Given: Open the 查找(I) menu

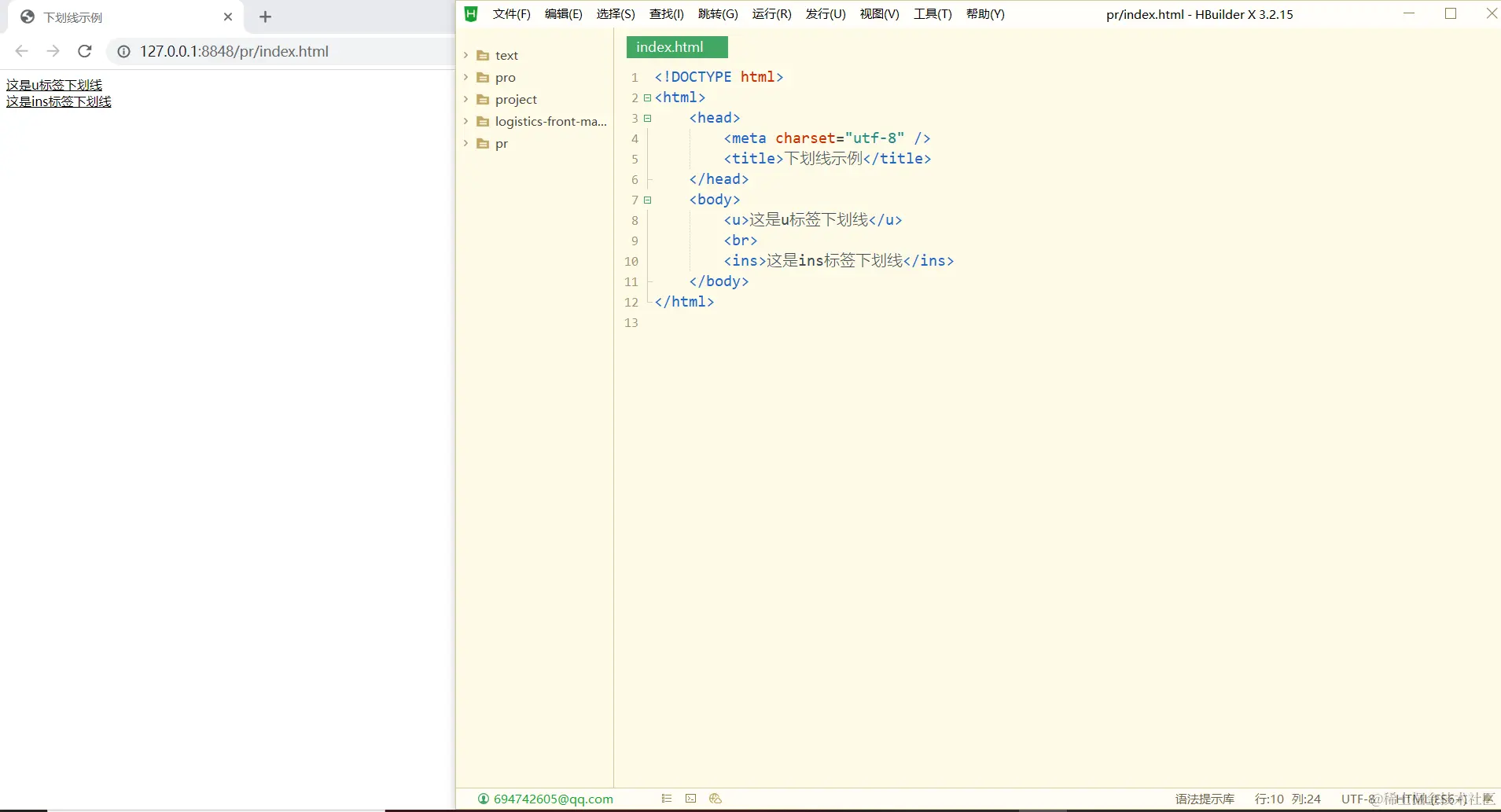Looking at the screenshot, I should tap(667, 14).
